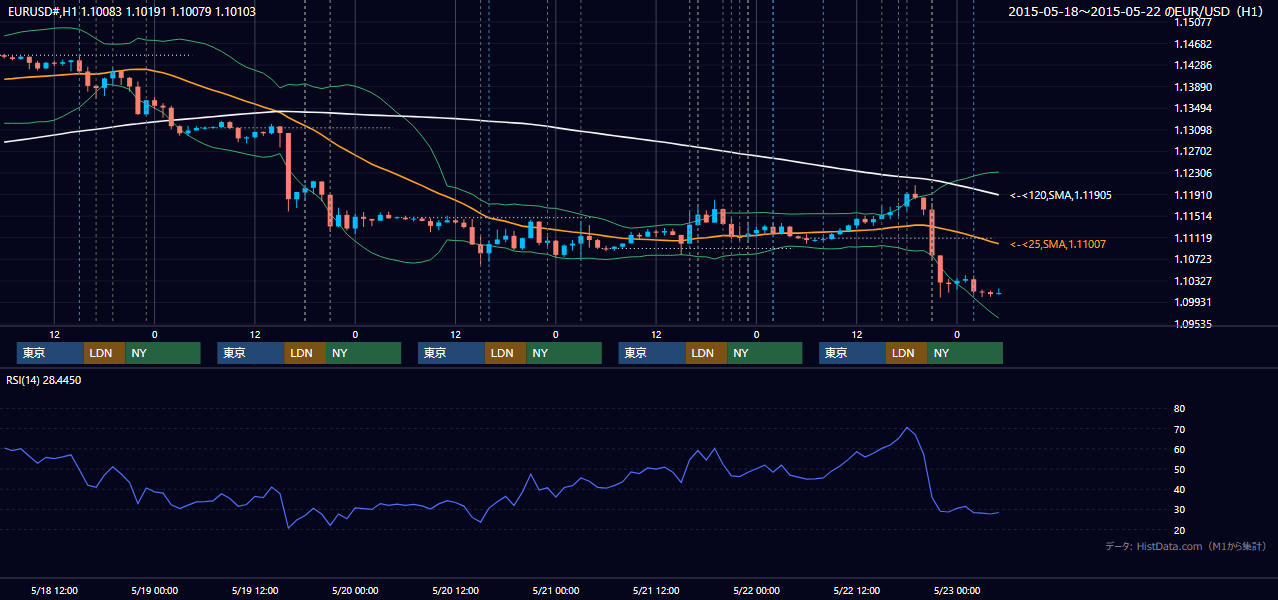
Task: Select the 5/20 12:00 date label
Action: (455, 591)
